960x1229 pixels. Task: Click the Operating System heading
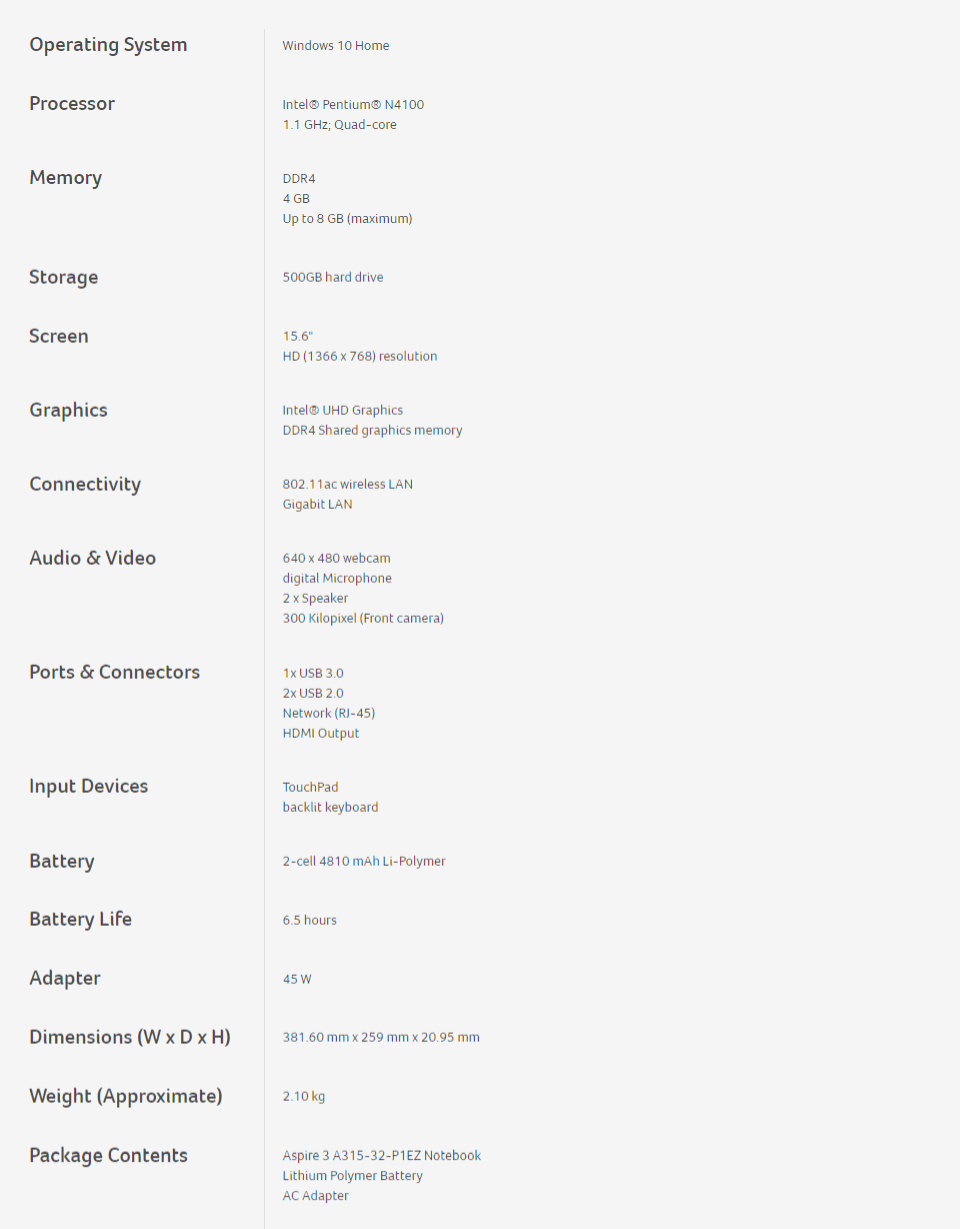tap(108, 45)
